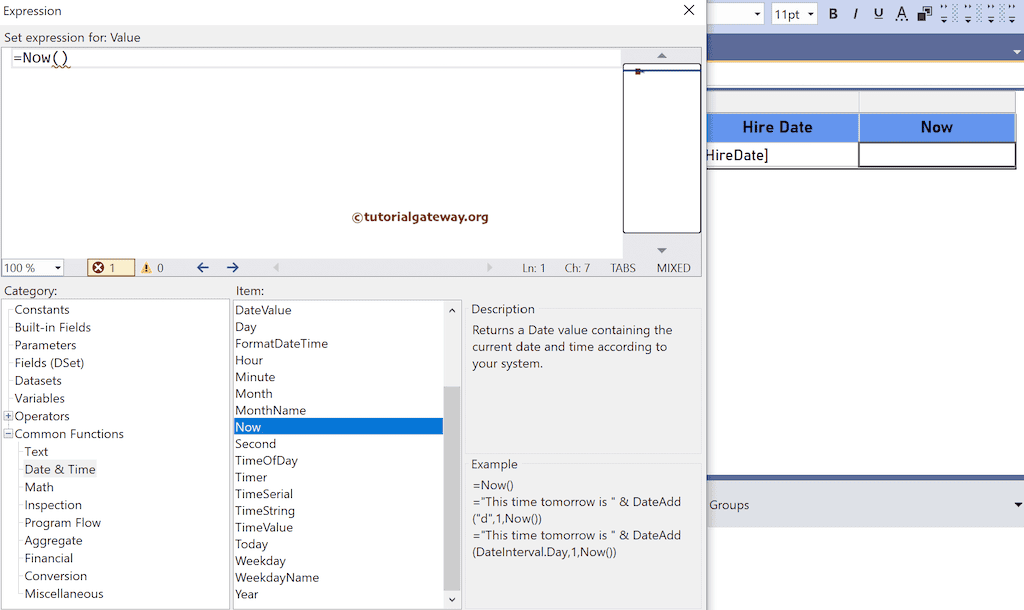Select the MIXED indicator in the status bar

(673, 268)
